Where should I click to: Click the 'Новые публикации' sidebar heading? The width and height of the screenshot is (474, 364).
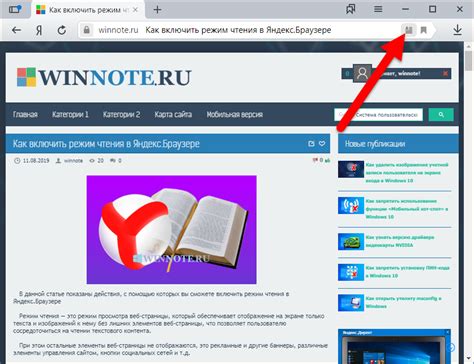click(375, 144)
